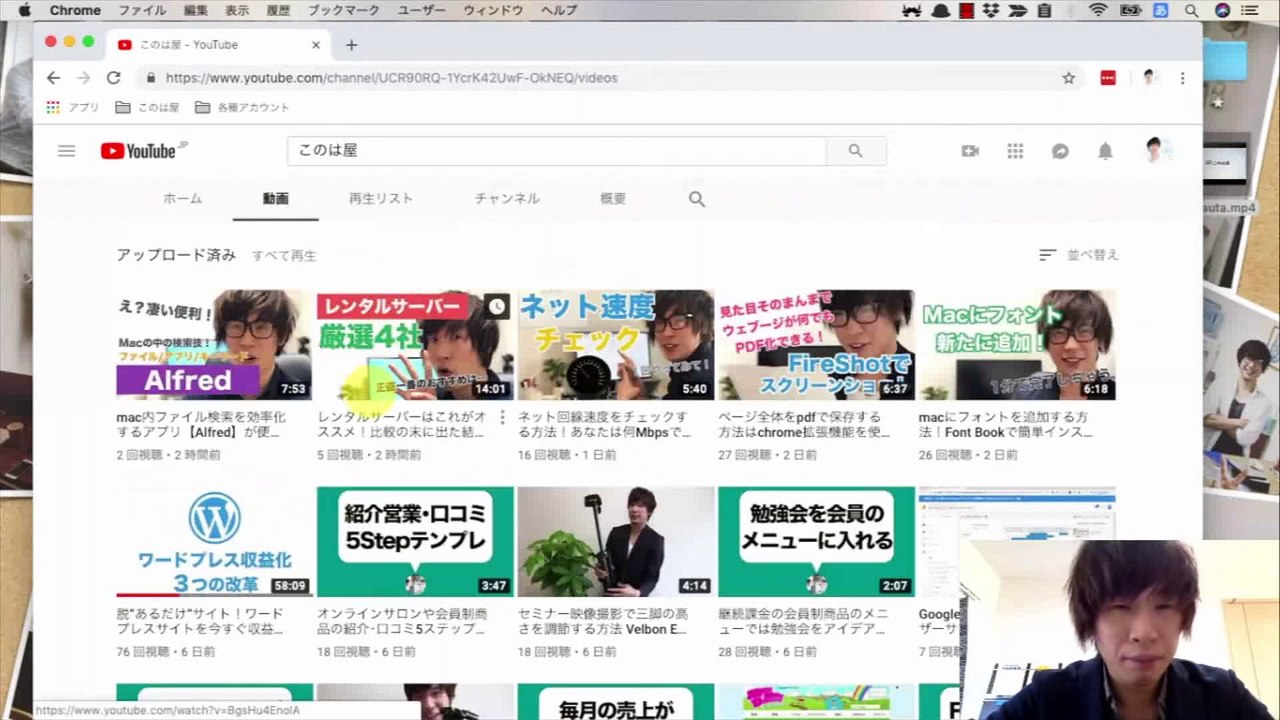The width and height of the screenshot is (1280, 720).
Task: Open the ファイル menu
Action: point(142,10)
